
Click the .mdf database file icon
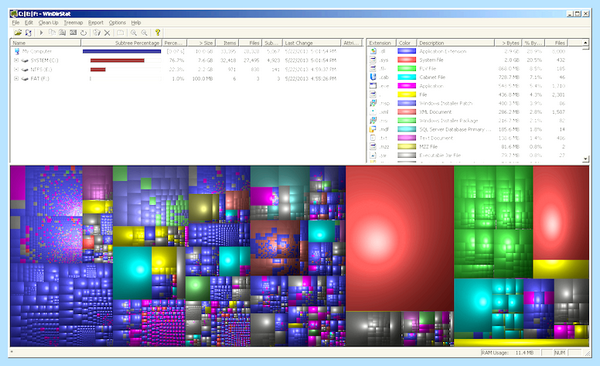(x=373, y=129)
